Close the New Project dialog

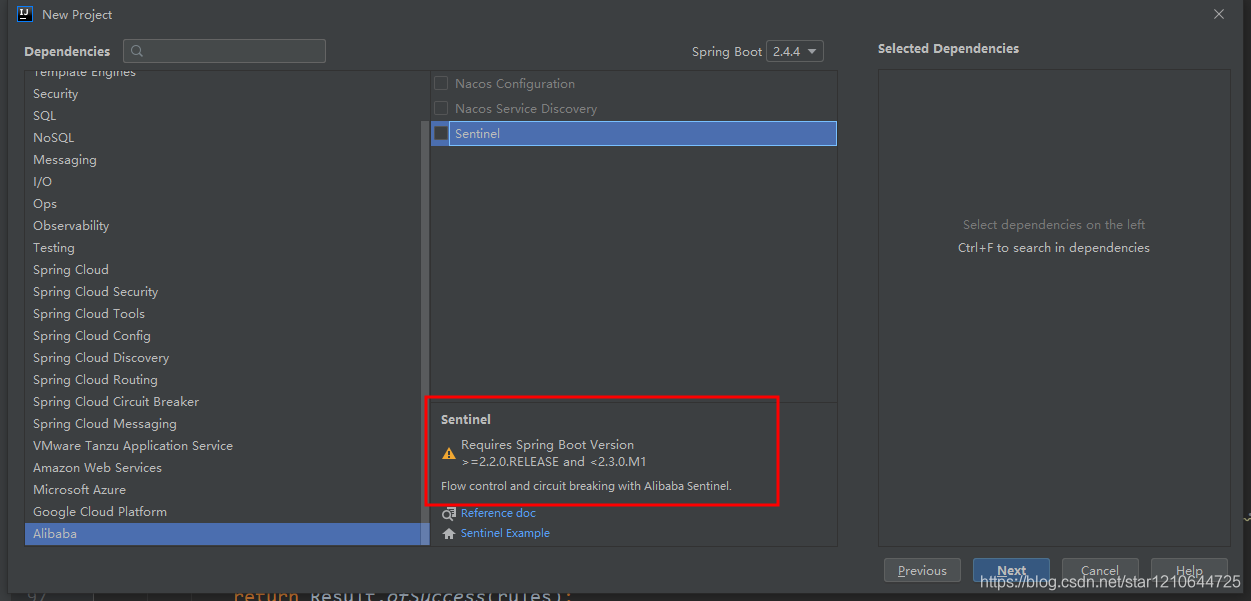tap(1218, 14)
